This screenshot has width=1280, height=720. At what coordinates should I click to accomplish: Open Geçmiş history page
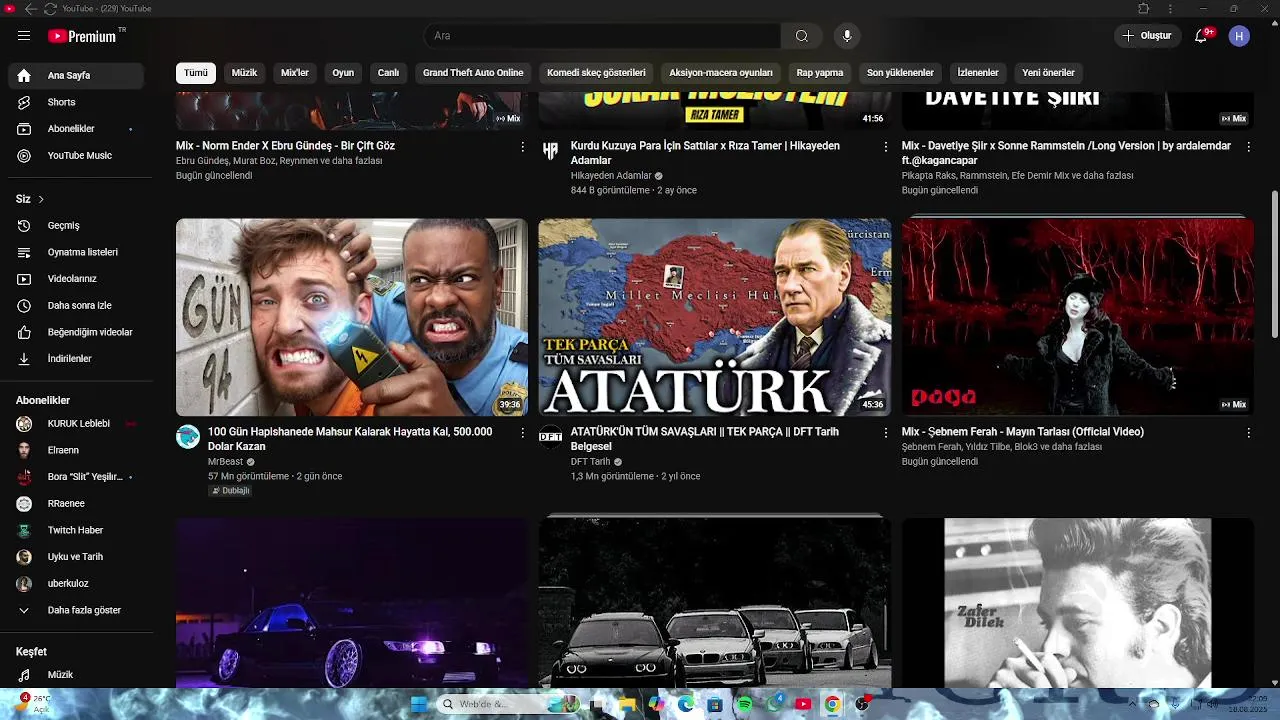(76, 226)
